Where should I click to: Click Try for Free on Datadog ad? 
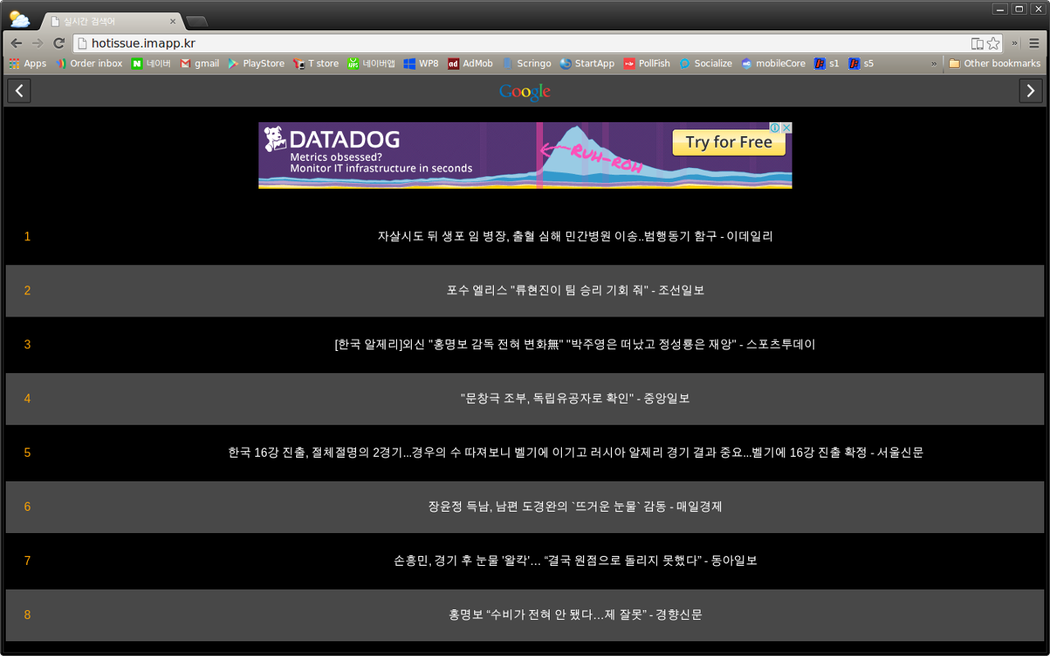[728, 142]
